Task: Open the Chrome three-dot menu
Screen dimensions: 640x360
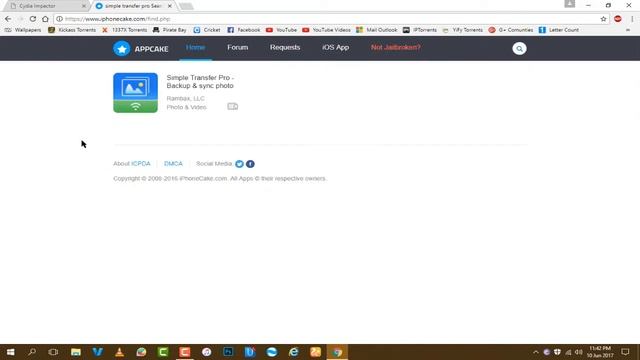Action: click(632, 19)
